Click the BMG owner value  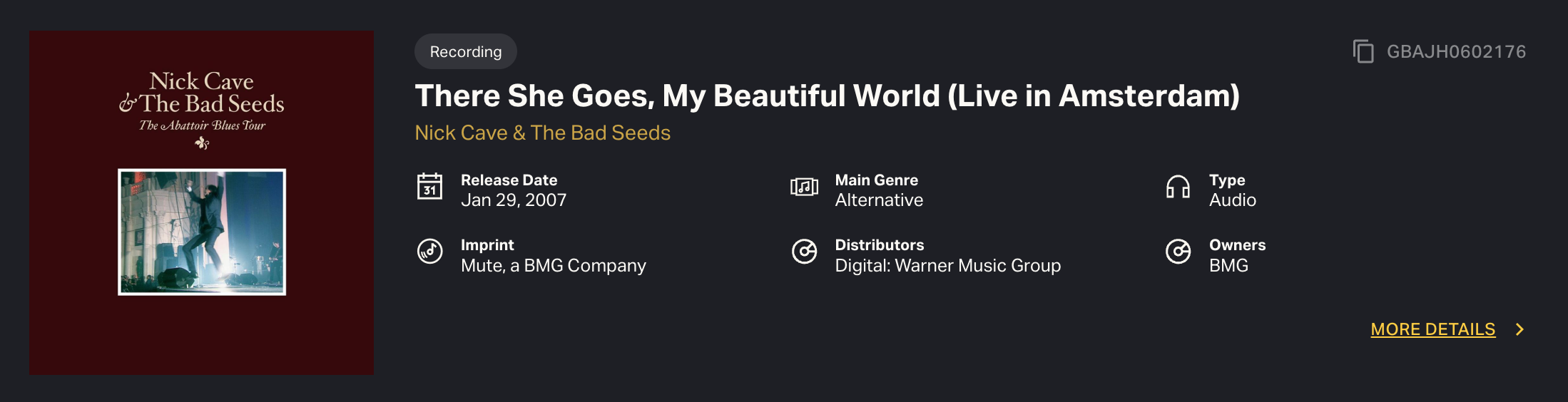click(1228, 266)
